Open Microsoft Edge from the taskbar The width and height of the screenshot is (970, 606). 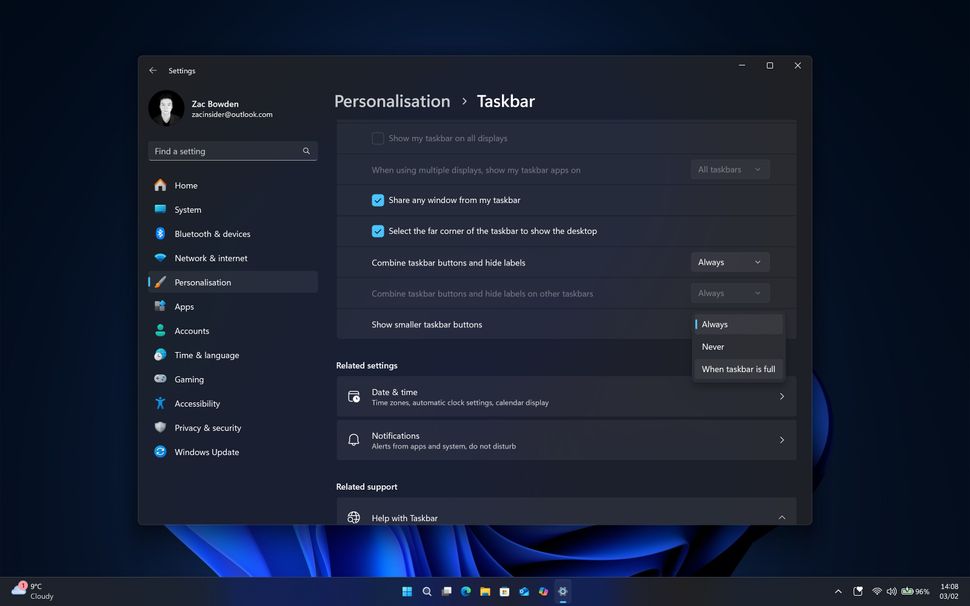pyautogui.click(x=465, y=591)
